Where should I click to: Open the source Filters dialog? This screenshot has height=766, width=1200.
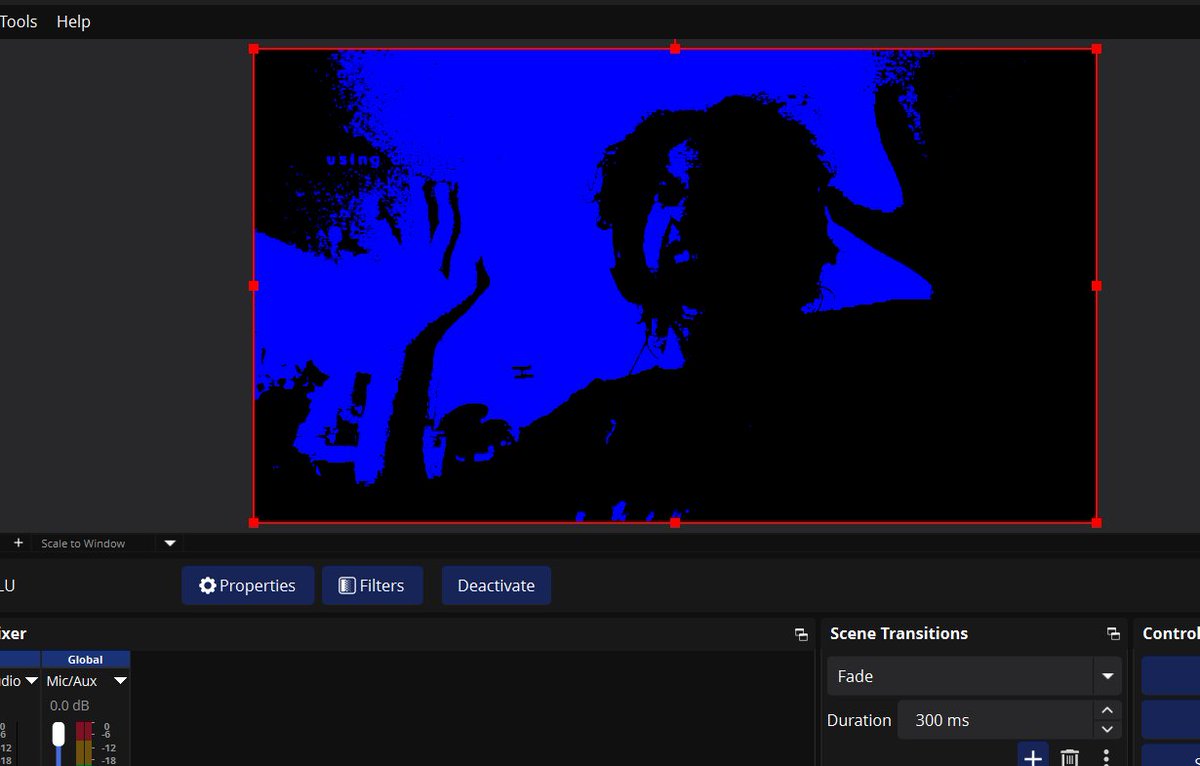372,586
